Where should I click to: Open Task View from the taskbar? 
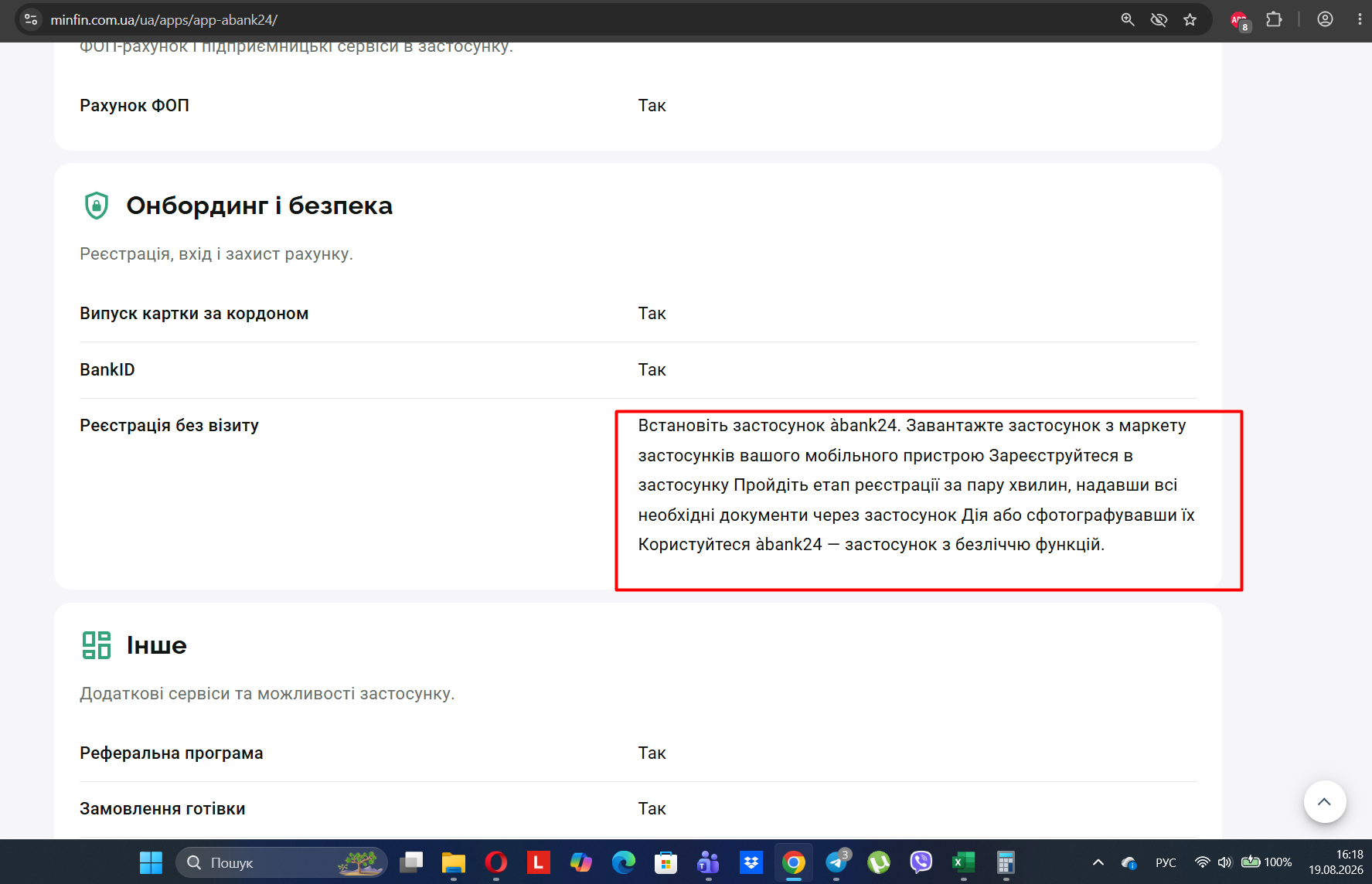(x=411, y=862)
